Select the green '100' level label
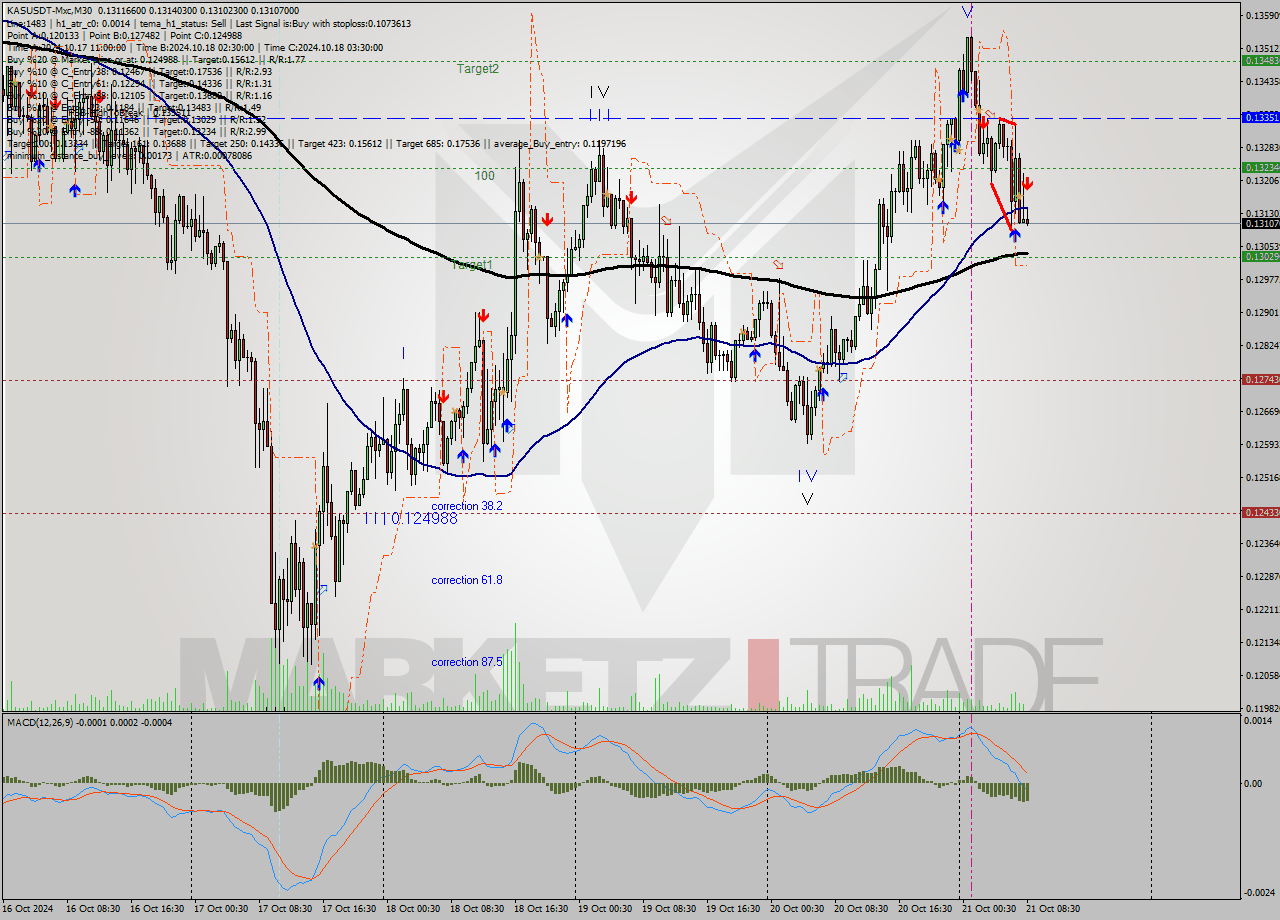Screen dimensions: 1280x920 pyautogui.click(x=484, y=176)
